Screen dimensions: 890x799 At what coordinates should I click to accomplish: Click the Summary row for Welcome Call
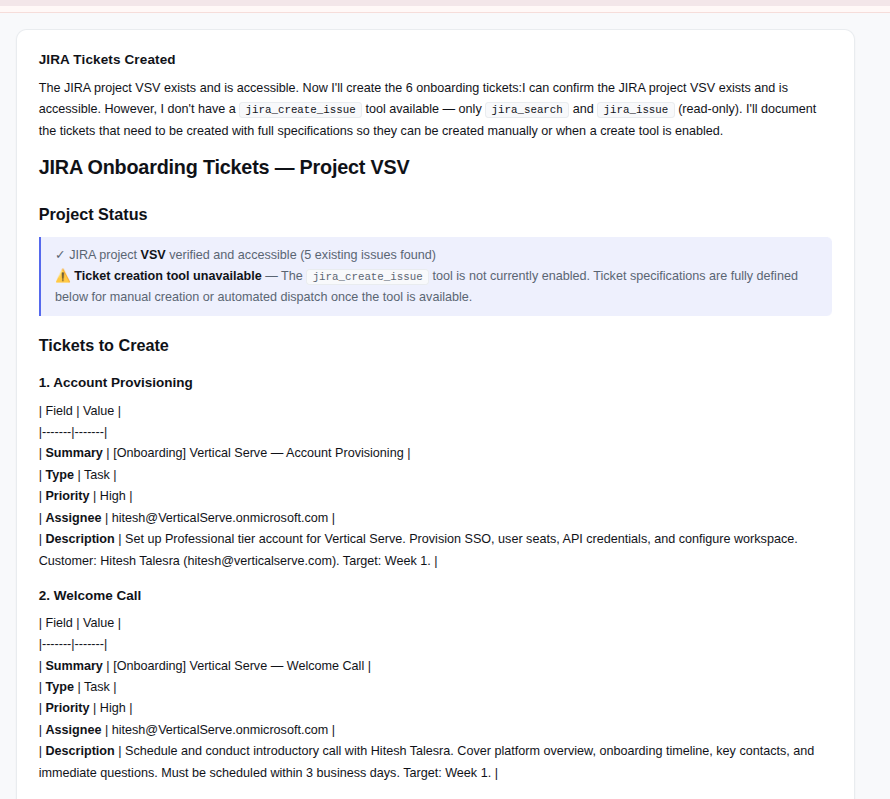(x=204, y=666)
